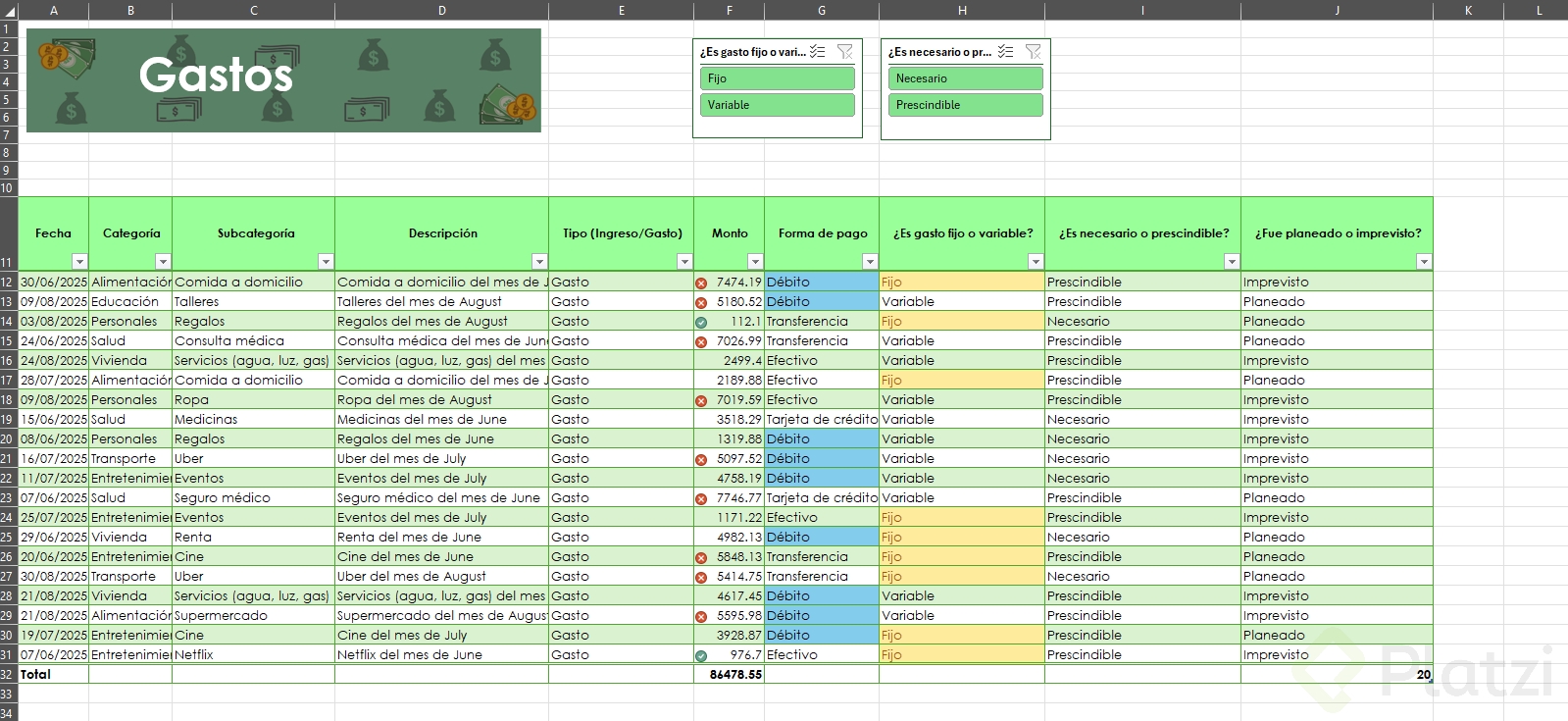Select the Gastos banner image

(x=283, y=80)
